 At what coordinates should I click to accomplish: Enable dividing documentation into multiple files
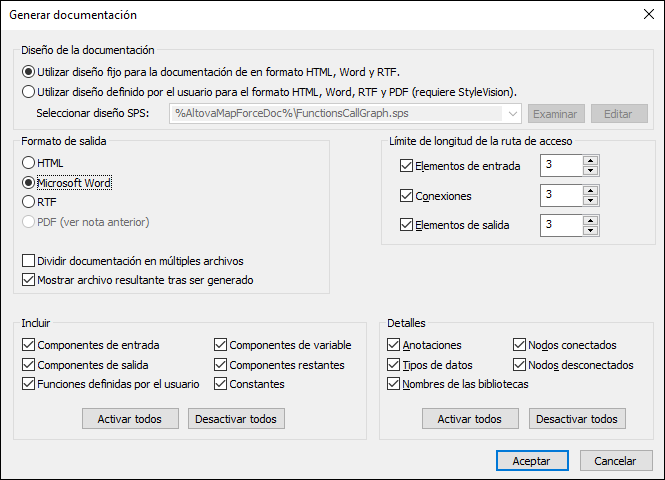point(28,261)
